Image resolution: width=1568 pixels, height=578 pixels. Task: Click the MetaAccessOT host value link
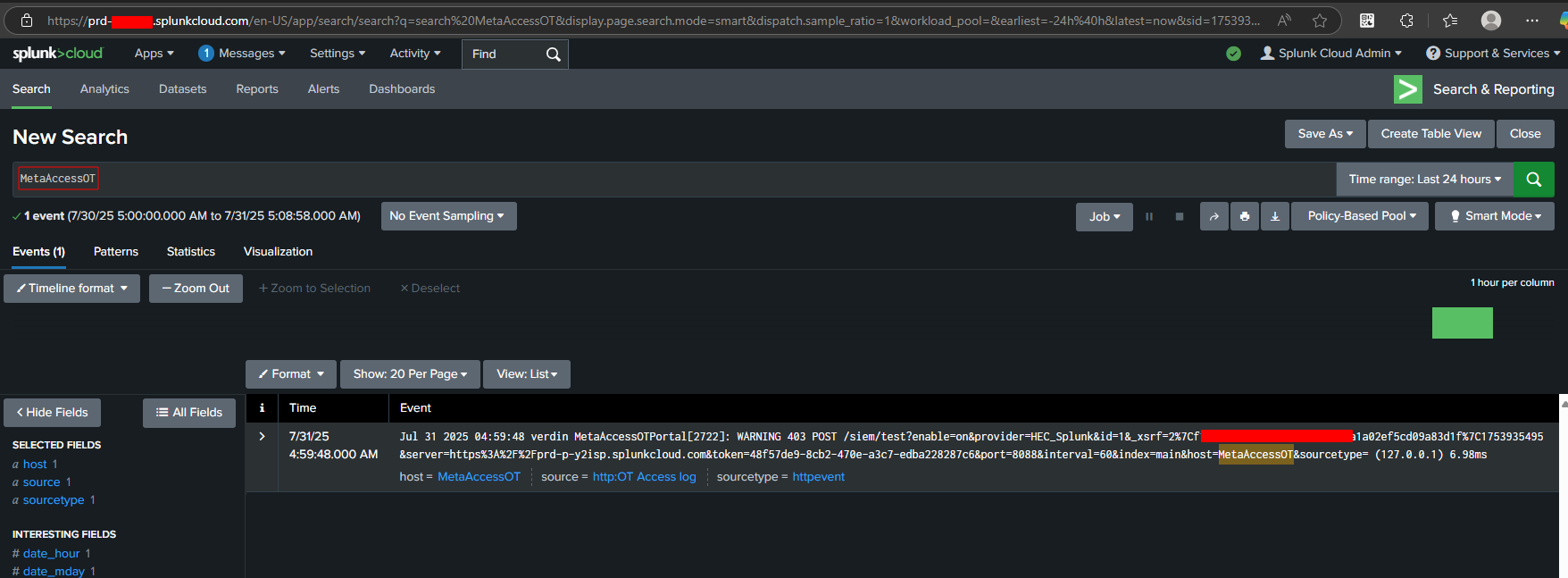[x=479, y=477]
